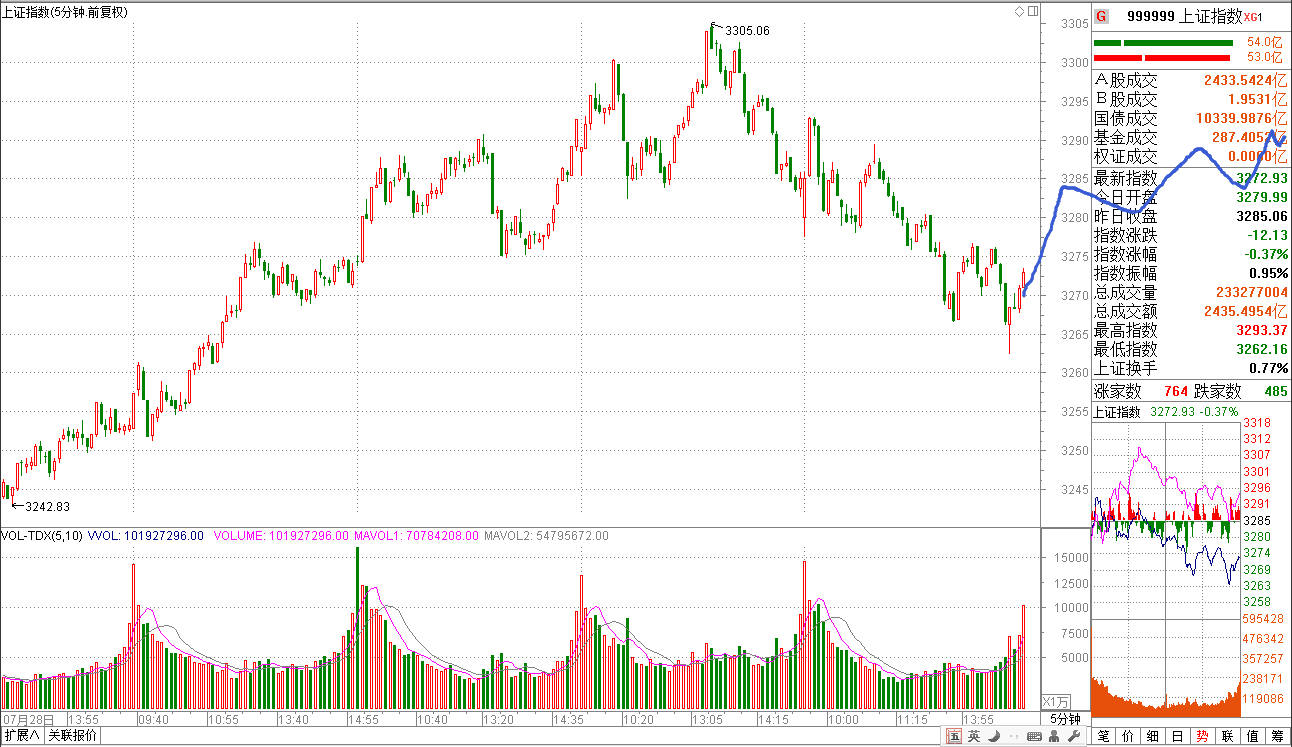The height and width of the screenshot is (747, 1292).
Task: Click the Wubi 五 input method icon
Action: pyautogui.click(x=954, y=737)
